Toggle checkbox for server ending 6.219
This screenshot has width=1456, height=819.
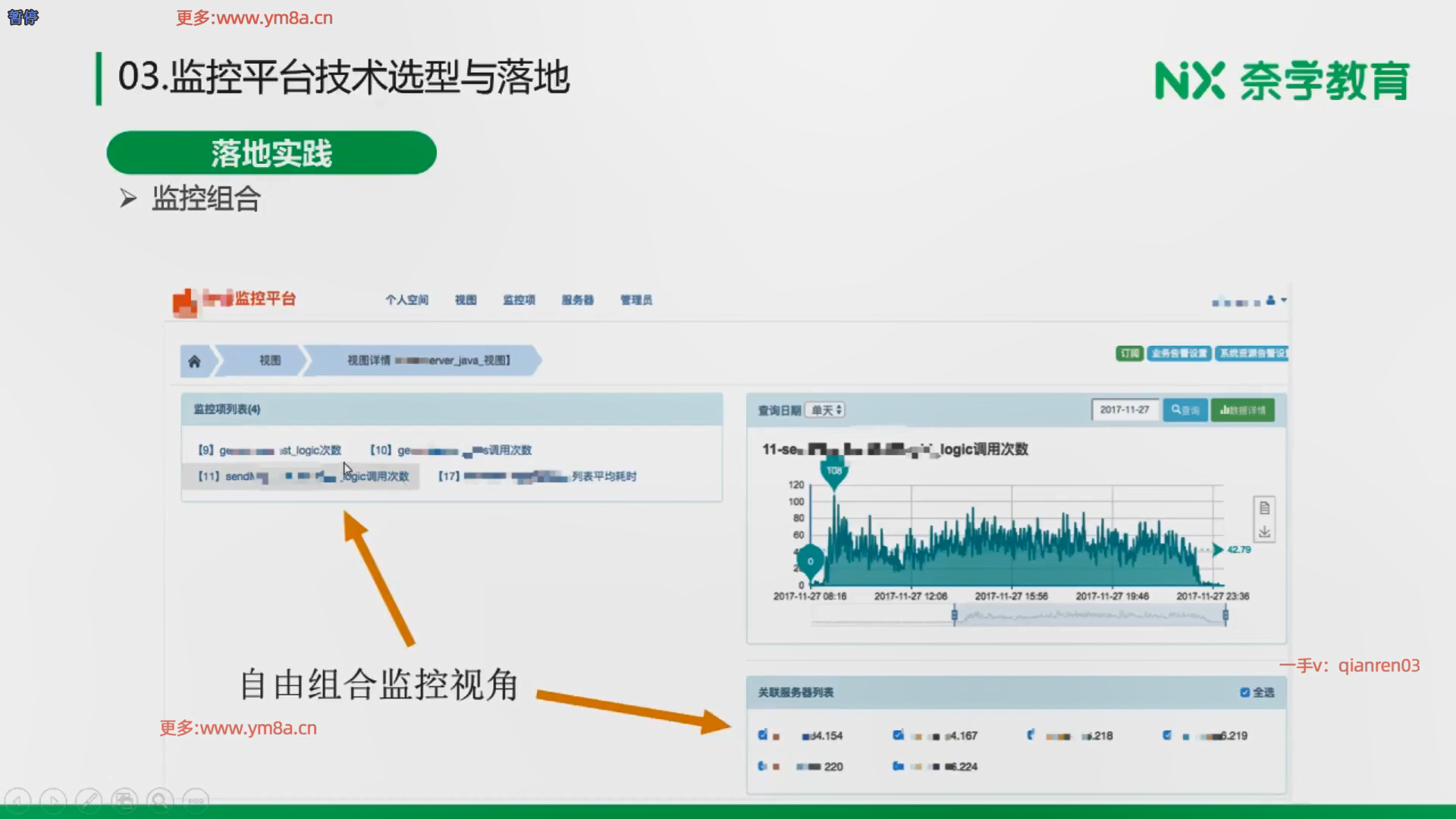click(x=1167, y=735)
